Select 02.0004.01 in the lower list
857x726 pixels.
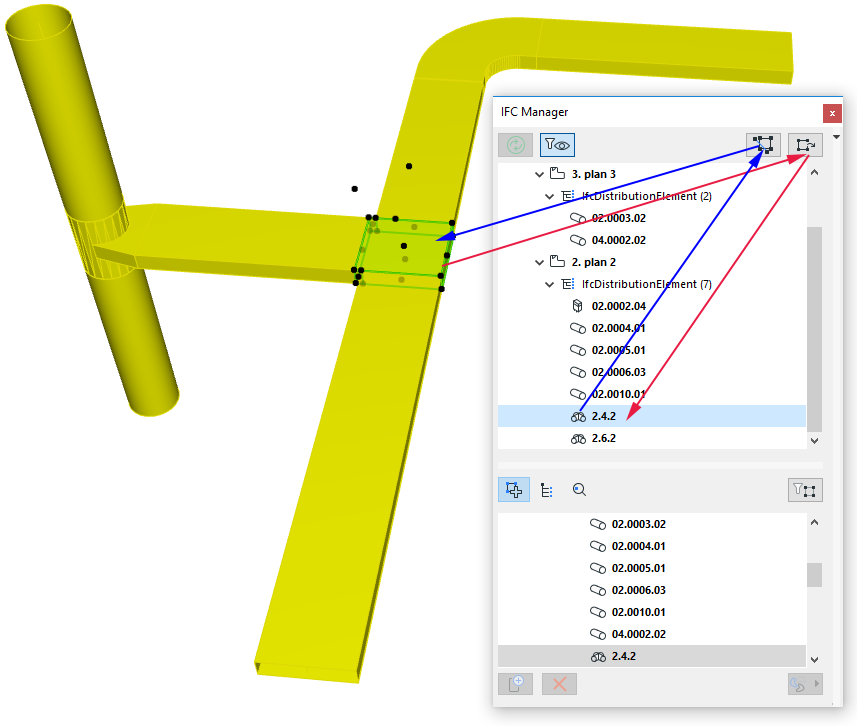click(638, 546)
